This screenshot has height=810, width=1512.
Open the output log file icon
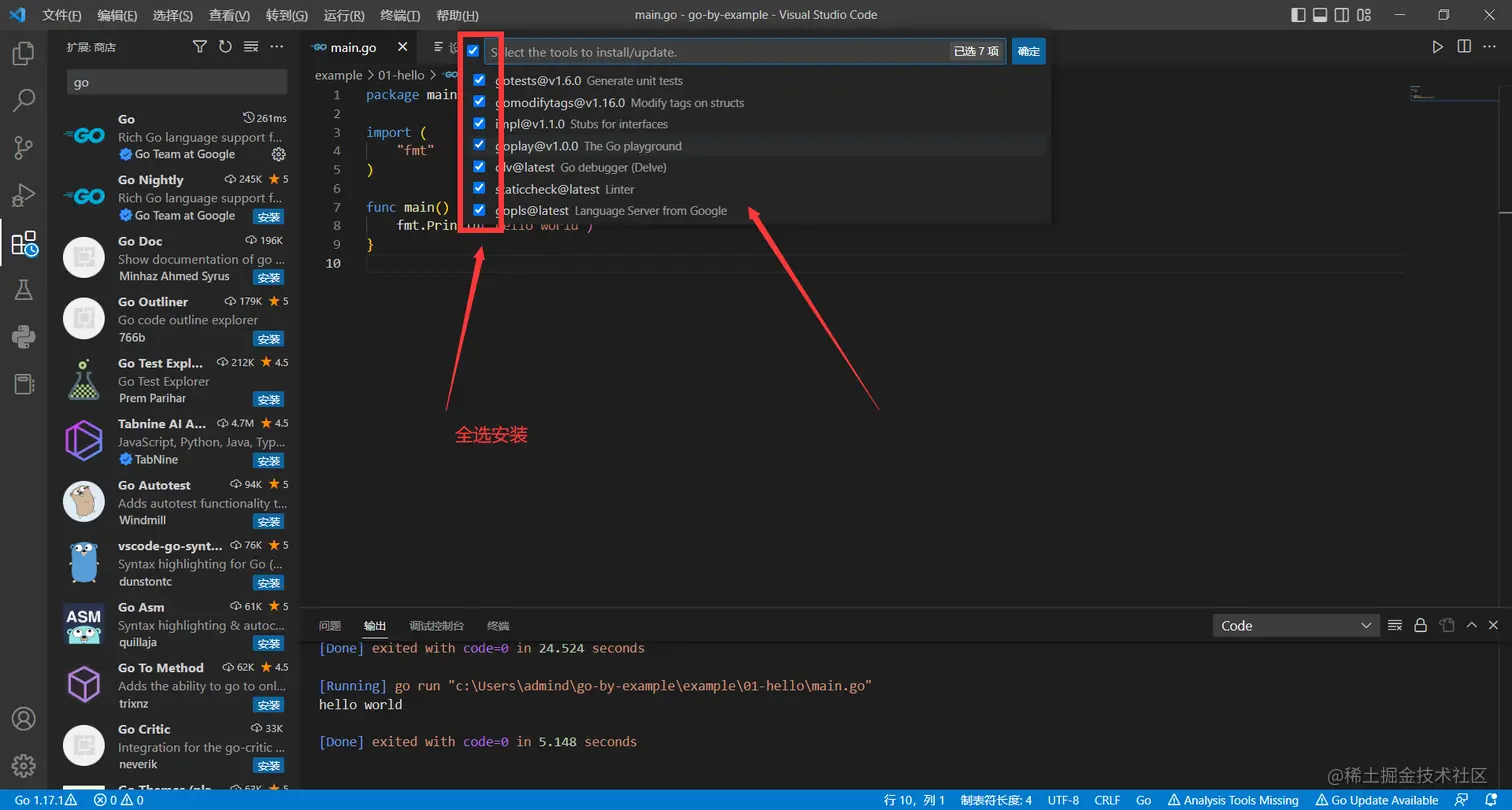click(x=1446, y=625)
